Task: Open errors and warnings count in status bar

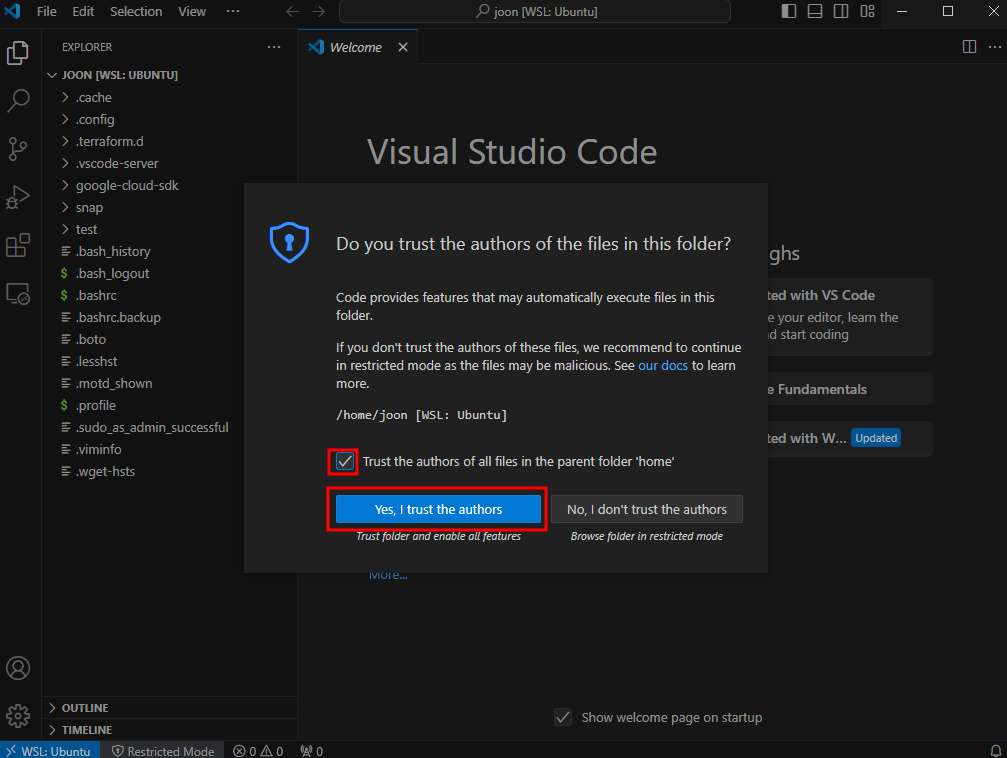Action: click(258, 750)
